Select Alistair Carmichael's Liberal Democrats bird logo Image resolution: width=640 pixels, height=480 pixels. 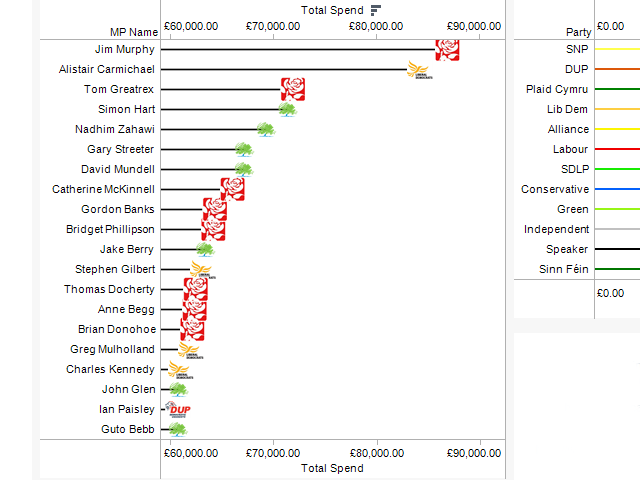[419, 69]
